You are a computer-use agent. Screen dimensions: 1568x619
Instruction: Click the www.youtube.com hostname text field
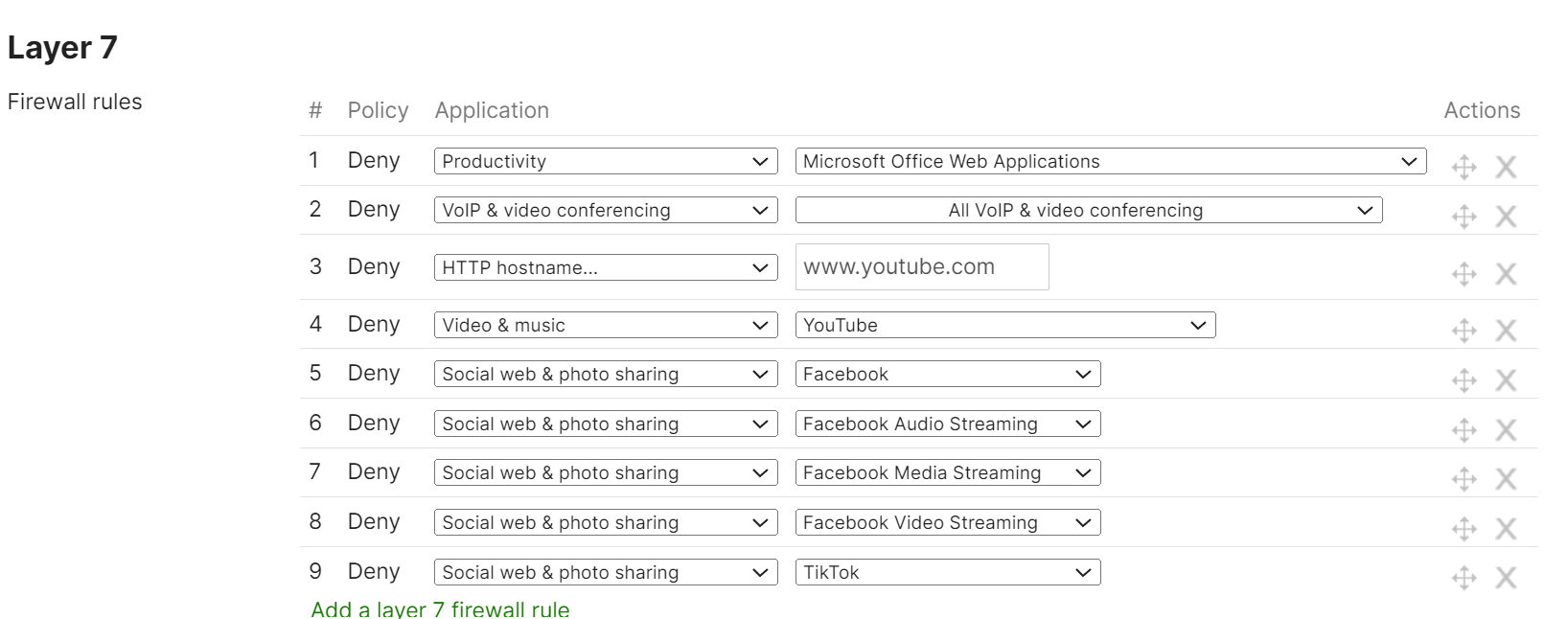(921, 266)
